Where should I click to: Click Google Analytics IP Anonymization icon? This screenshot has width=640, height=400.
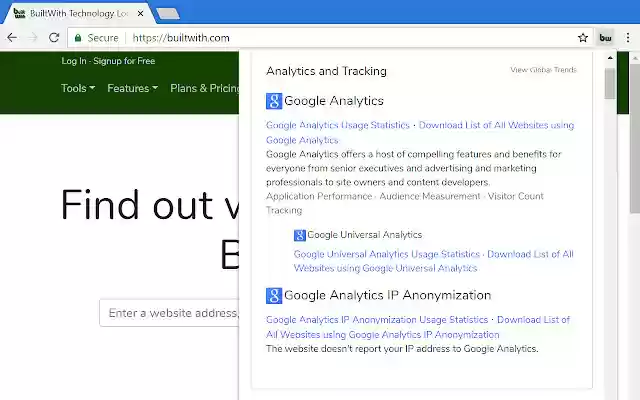[x=274, y=296]
